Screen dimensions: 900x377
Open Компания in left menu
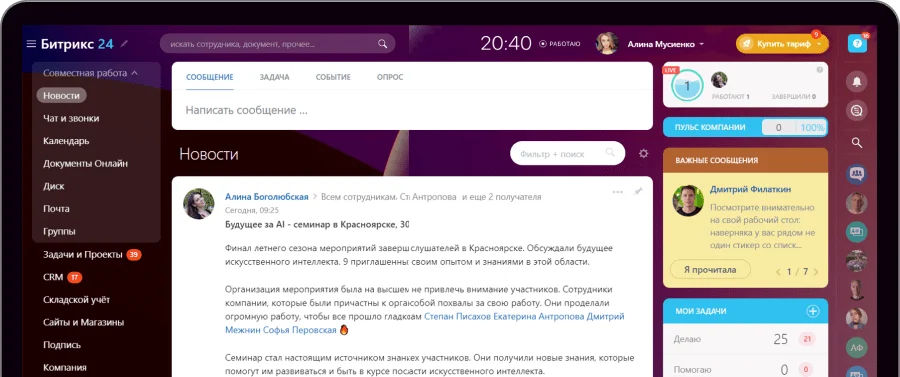click(65, 367)
